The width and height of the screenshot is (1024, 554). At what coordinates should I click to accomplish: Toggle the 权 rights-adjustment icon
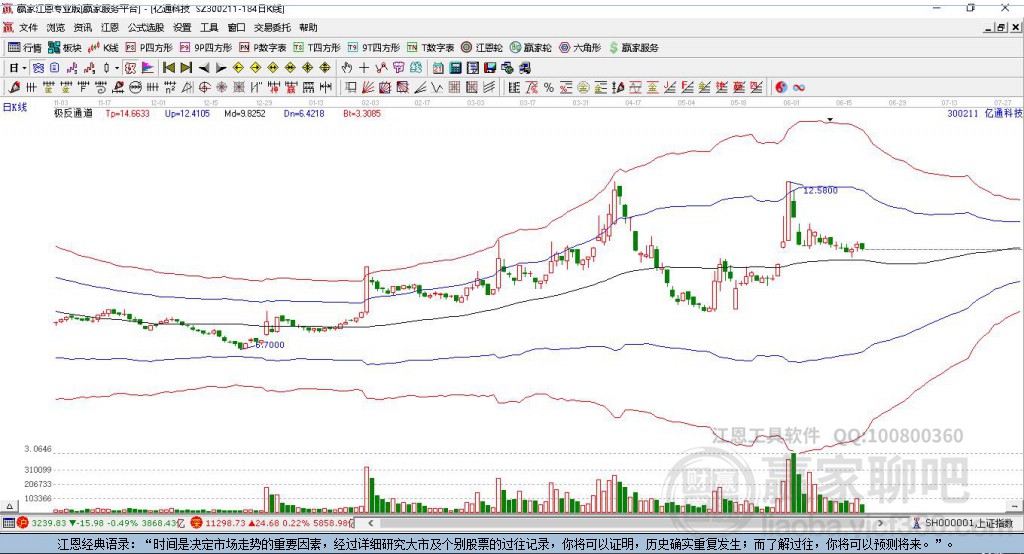130,68
